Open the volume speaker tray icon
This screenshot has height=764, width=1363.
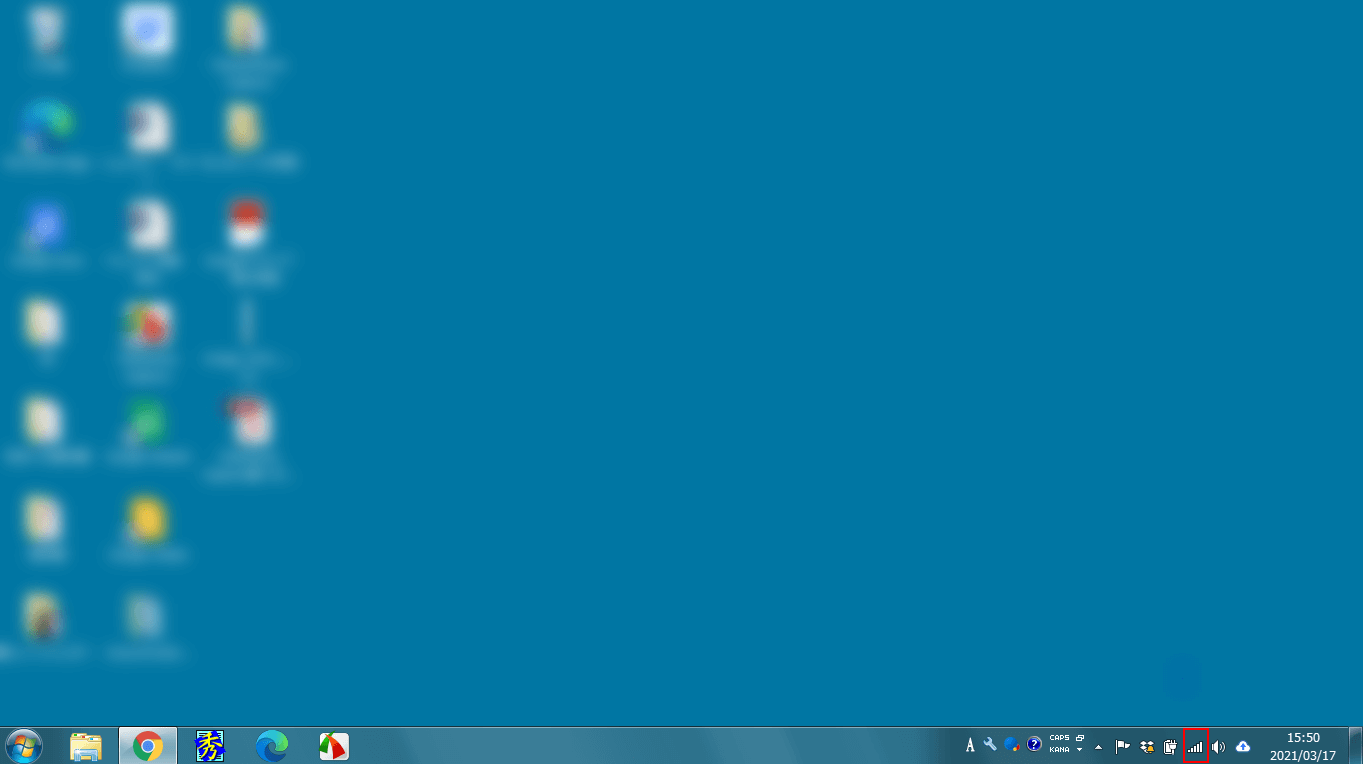(1218, 746)
